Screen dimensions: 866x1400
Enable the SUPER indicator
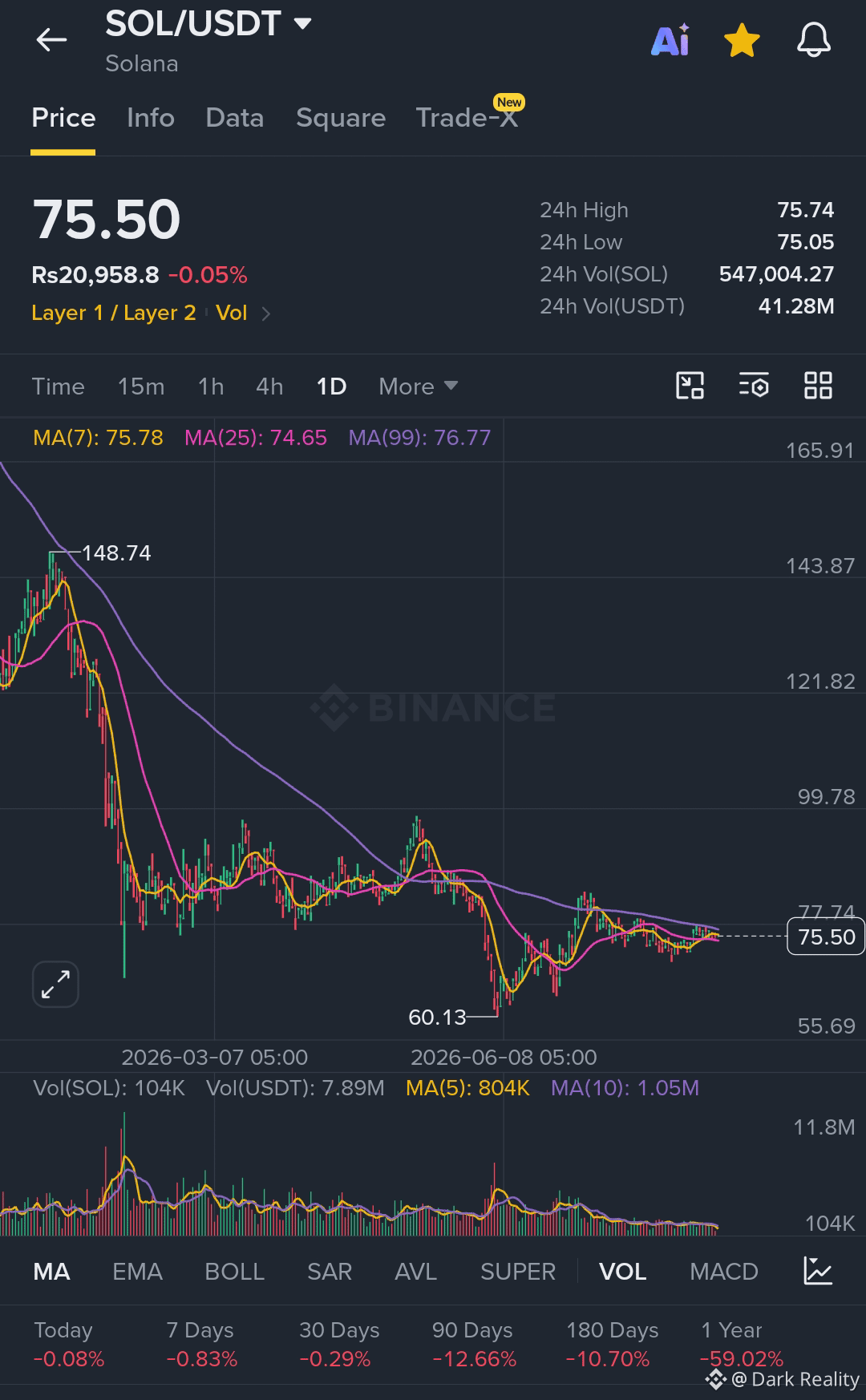(x=518, y=1272)
